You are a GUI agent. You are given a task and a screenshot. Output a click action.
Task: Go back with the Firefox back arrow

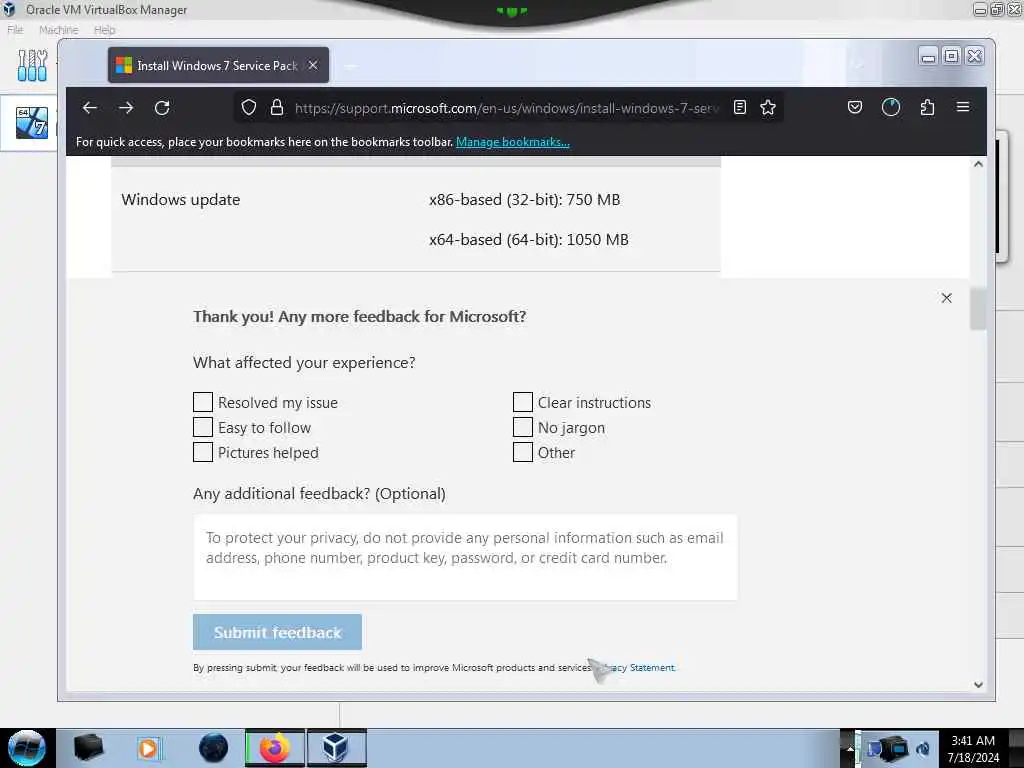(x=89, y=108)
